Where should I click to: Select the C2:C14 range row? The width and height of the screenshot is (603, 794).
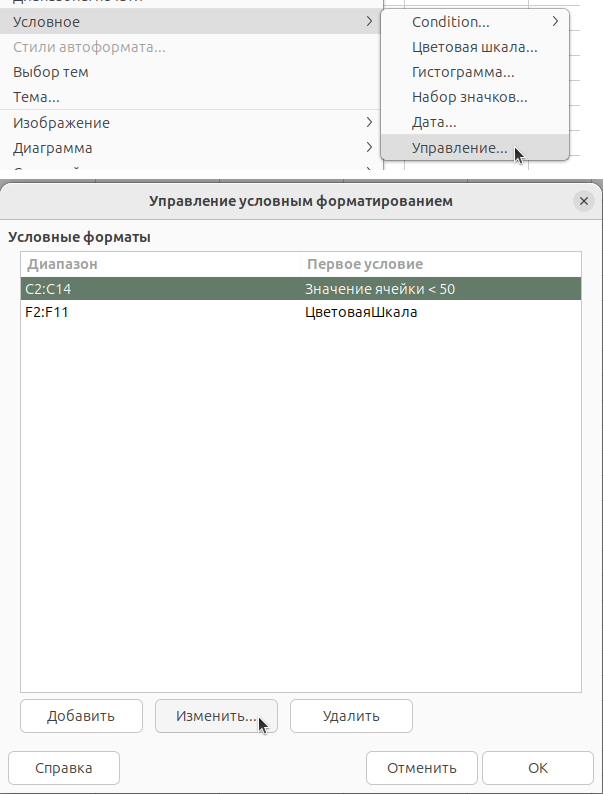[x=301, y=289]
